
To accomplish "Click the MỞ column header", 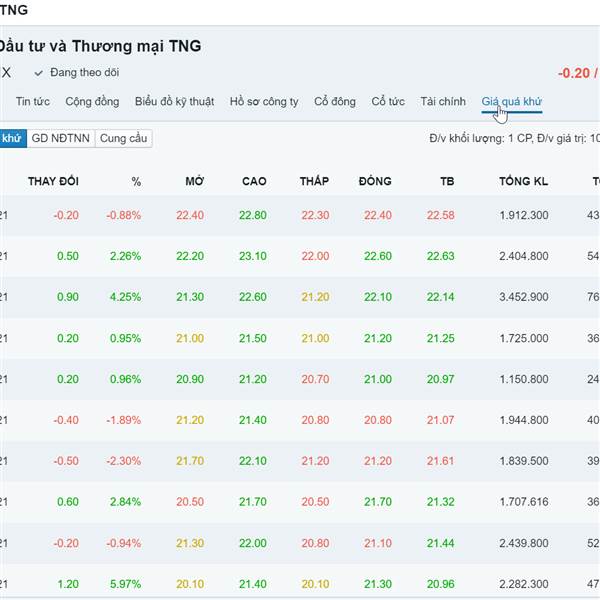I will tap(194, 181).
